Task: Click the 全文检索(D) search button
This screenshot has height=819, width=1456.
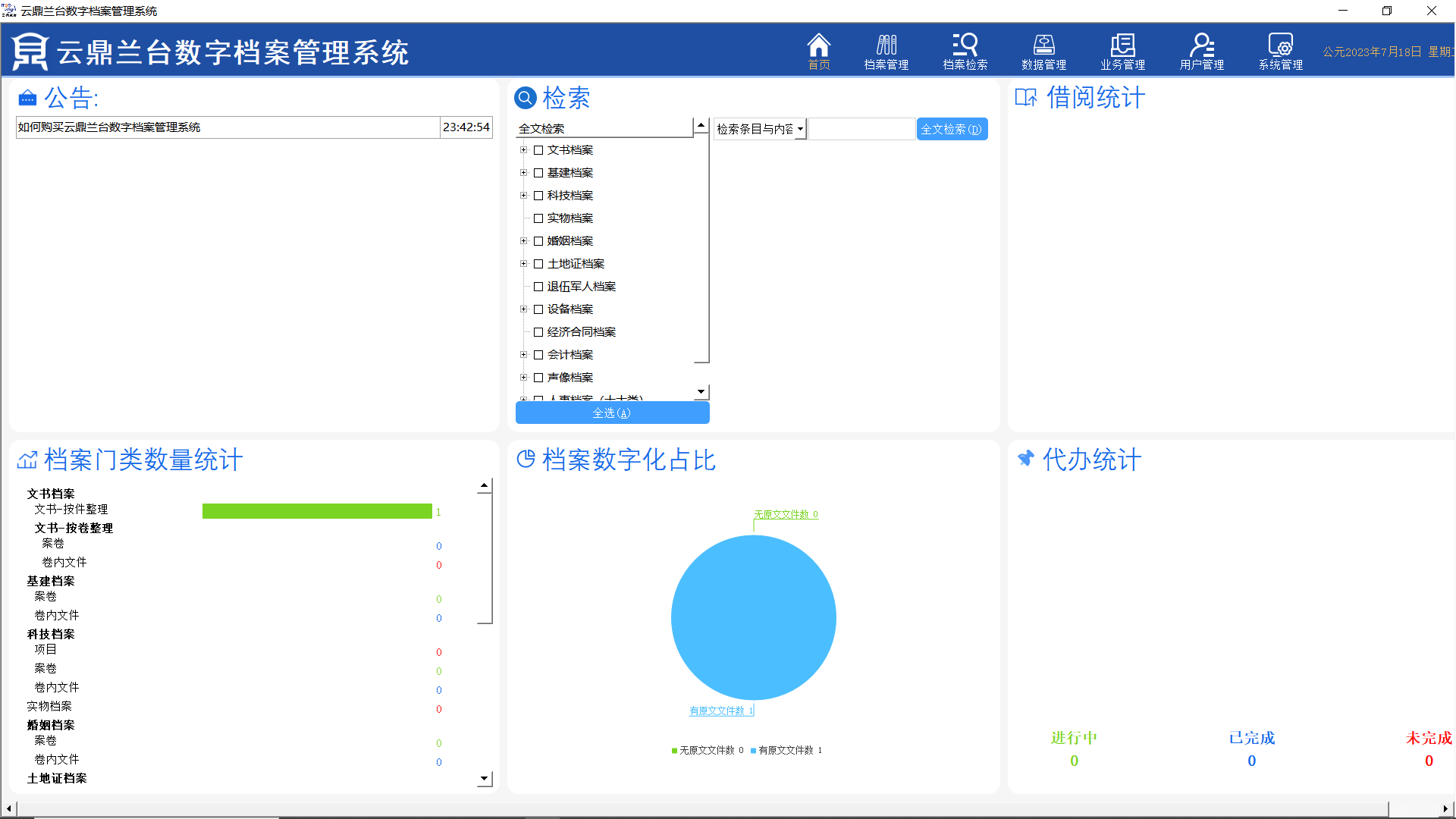Action: tap(951, 129)
